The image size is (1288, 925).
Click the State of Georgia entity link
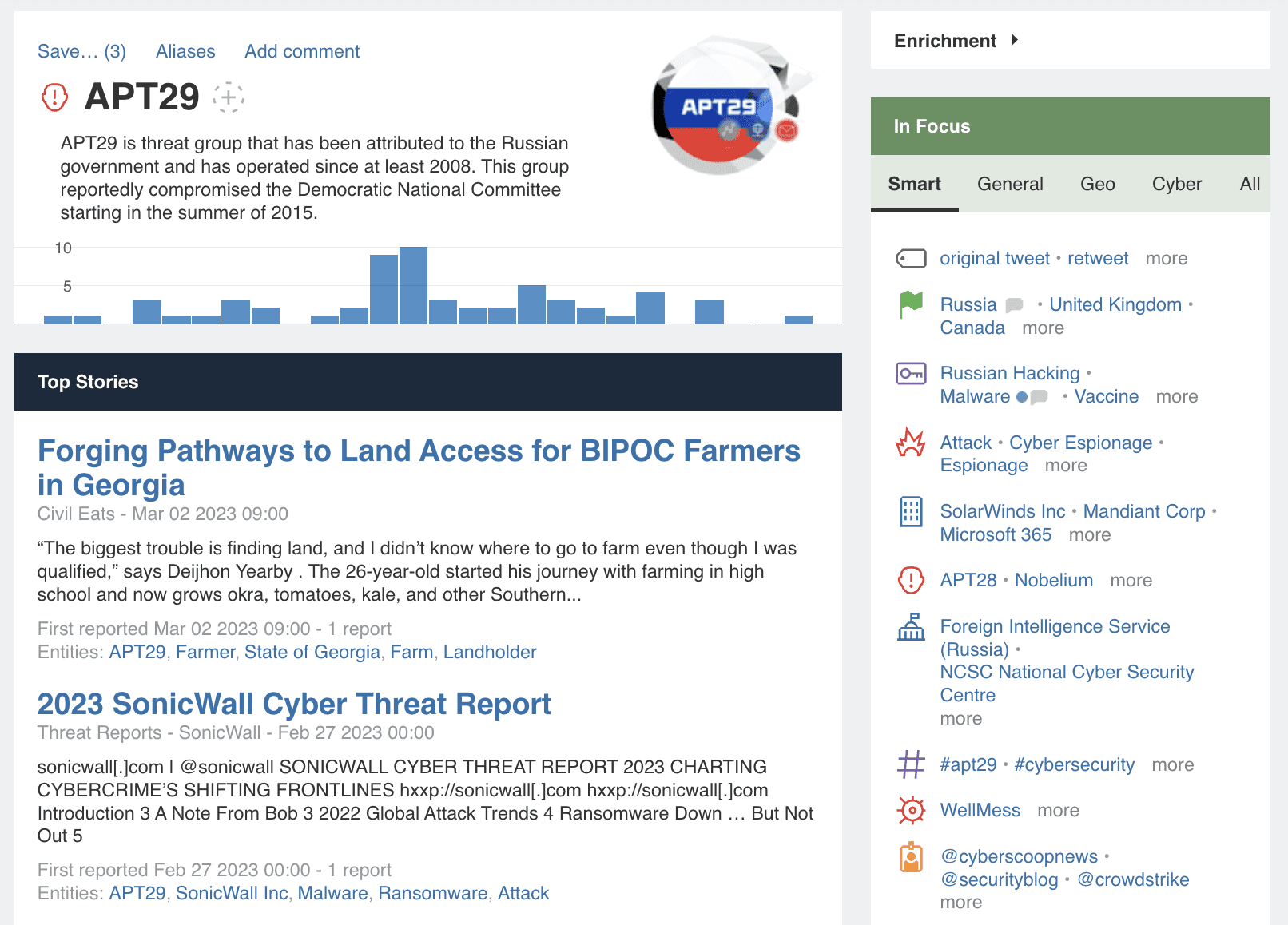(312, 652)
